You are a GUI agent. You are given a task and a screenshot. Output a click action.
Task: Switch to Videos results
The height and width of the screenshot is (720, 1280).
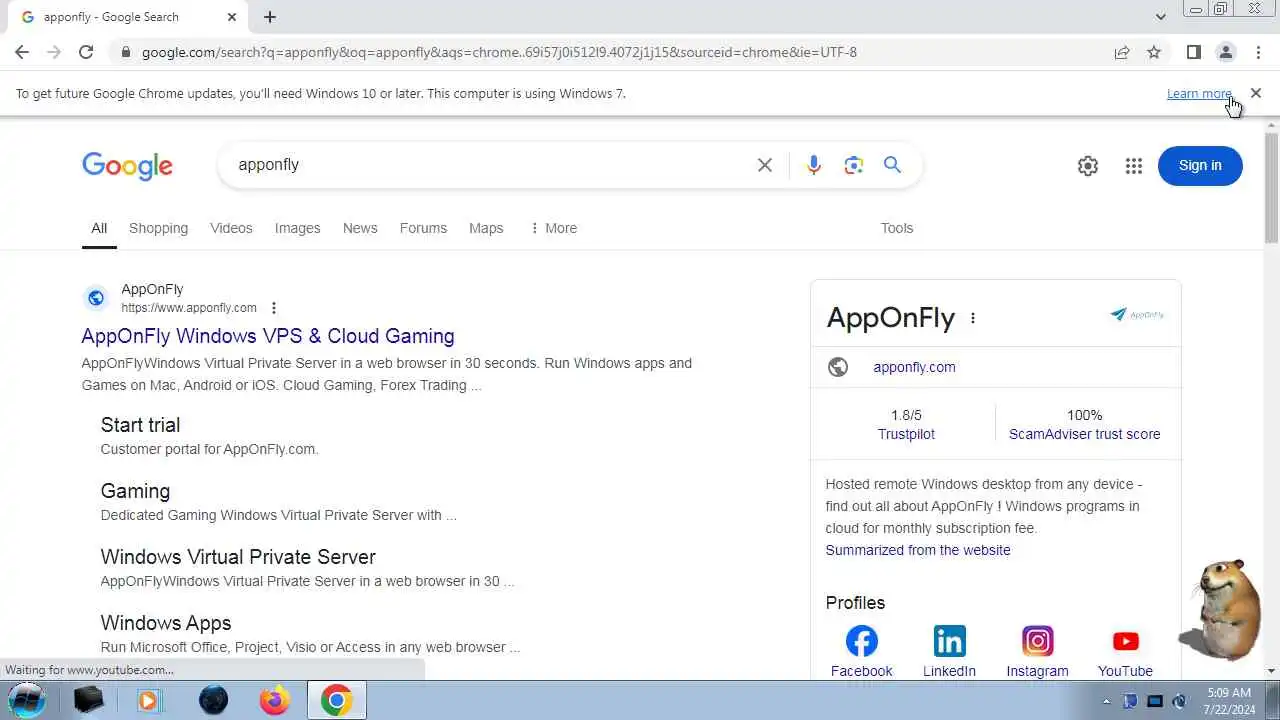click(231, 228)
